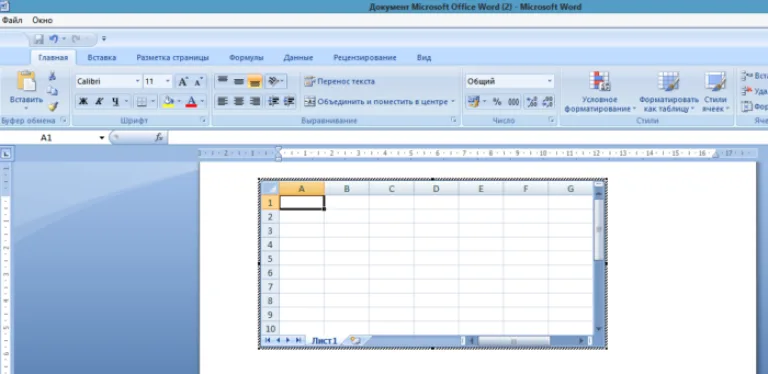Click insert new worksheet icon
The height and width of the screenshot is (374, 768).
[355, 340]
